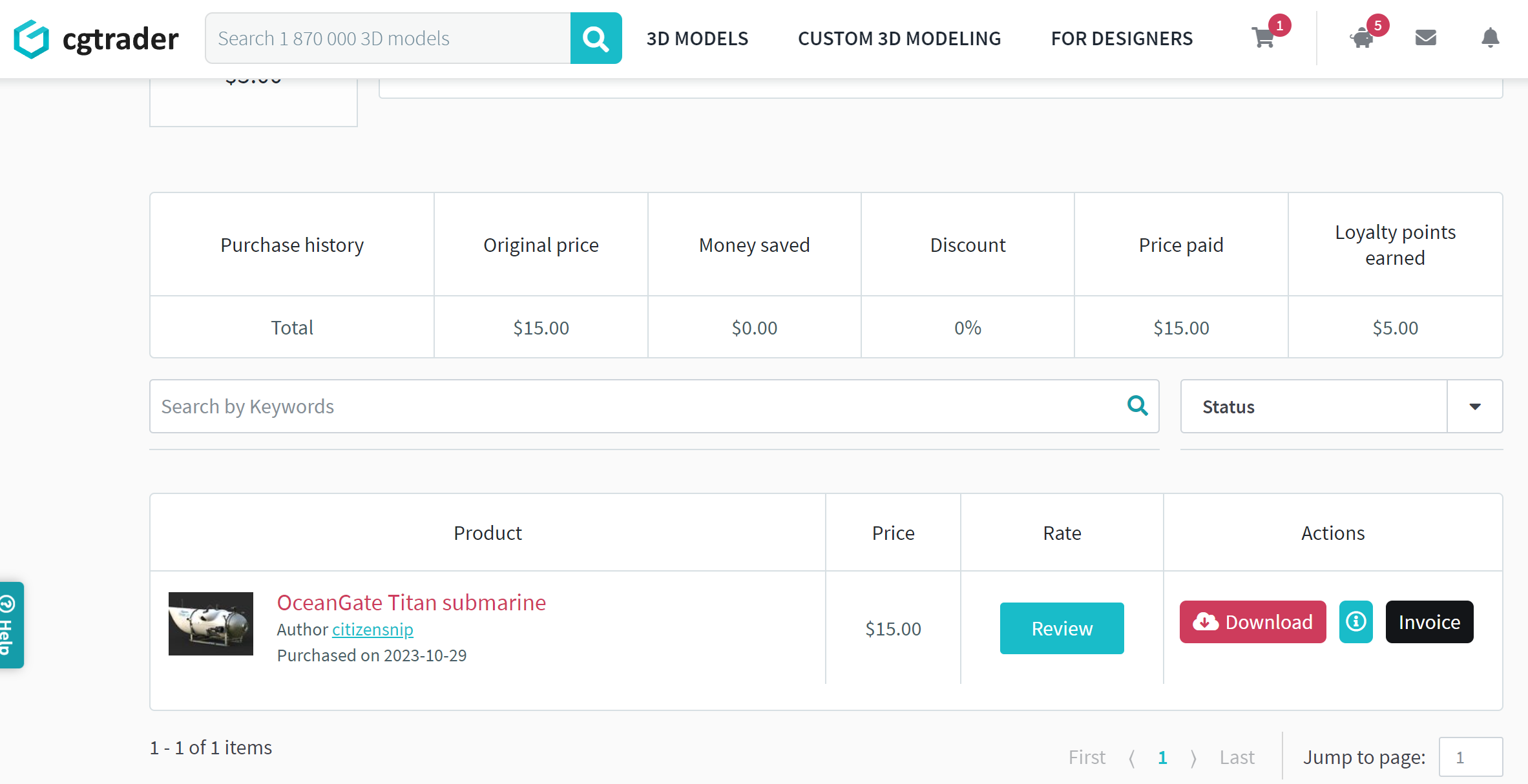This screenshot has width=1528, height=784.
Task: Select page 1 in pagination
Action: pos(1162,757)
